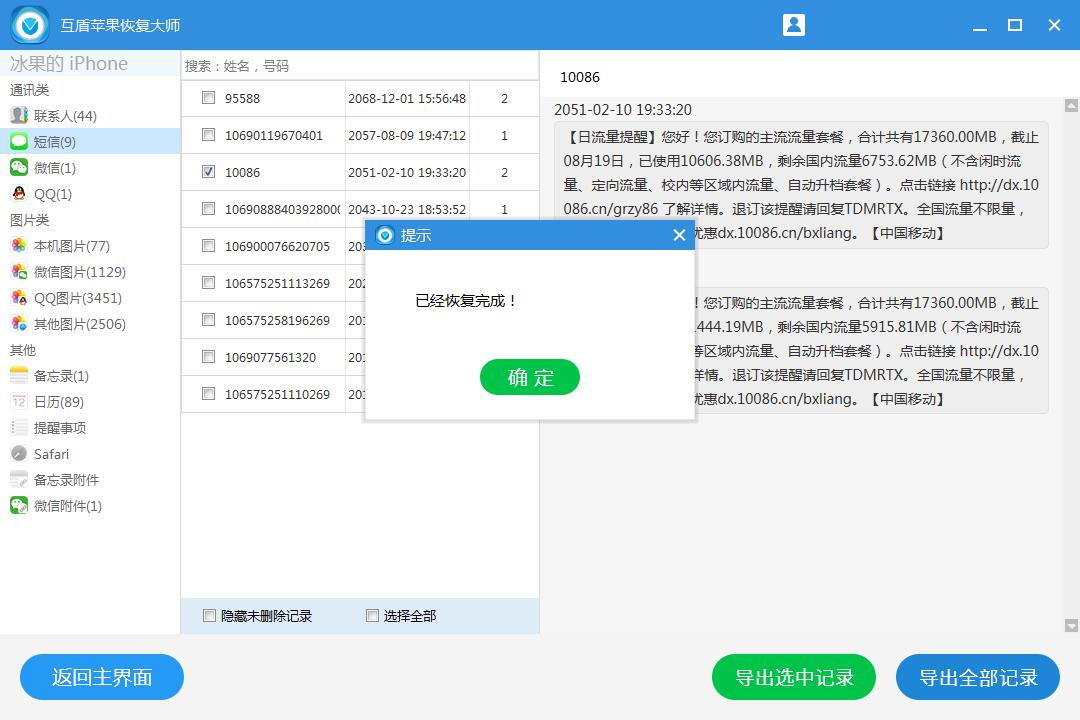Enable 选择全部 to select all records
This screenshot has height=720, width=1080.
[x=371, y=616]
